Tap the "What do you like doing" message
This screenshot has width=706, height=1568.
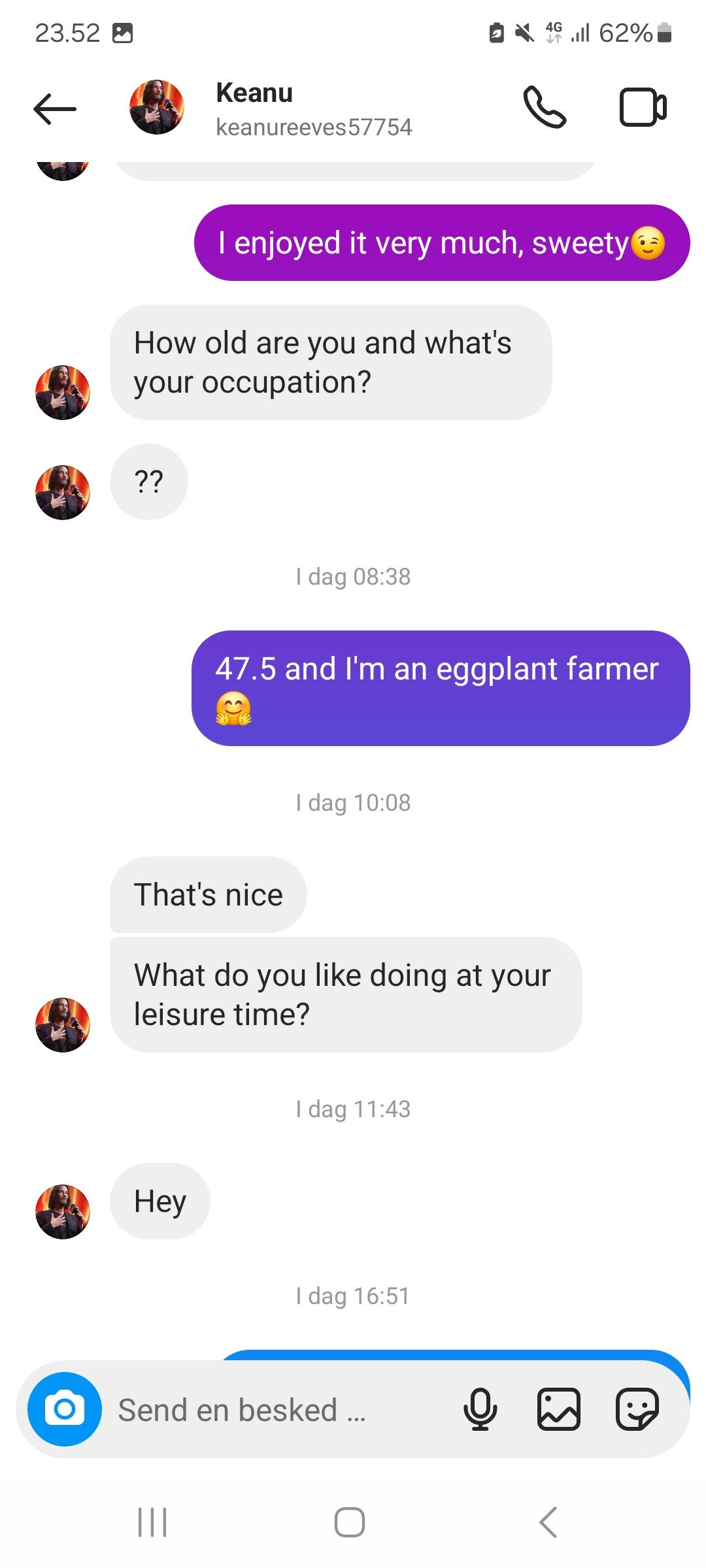tap(345, 994)
